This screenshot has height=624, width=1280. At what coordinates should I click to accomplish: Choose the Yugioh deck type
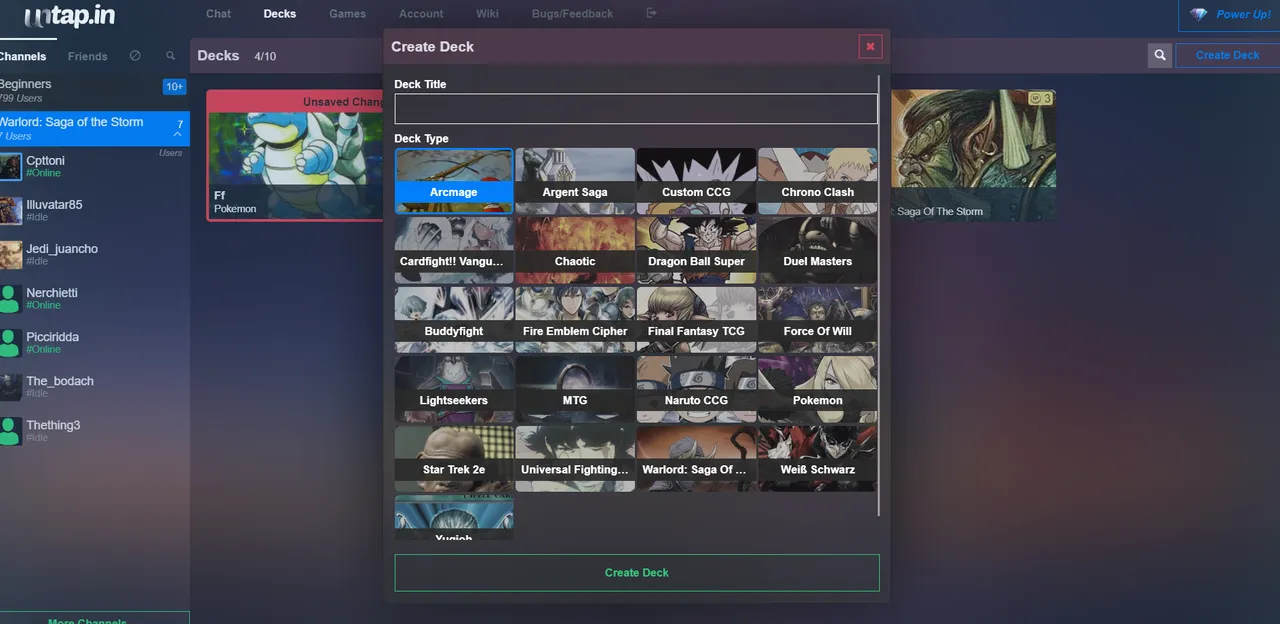pos(454,518)
